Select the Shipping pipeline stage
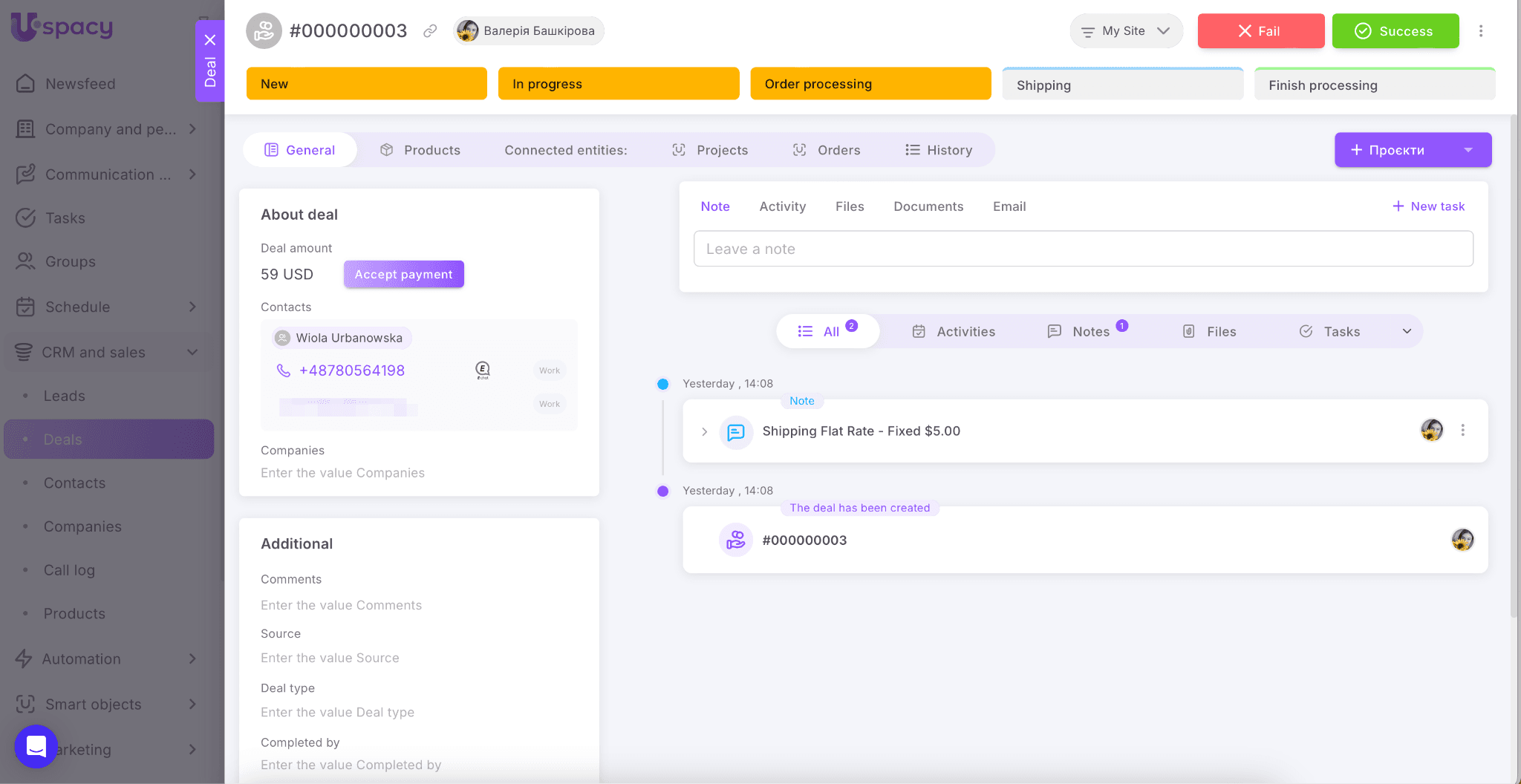Image resolution: width=1521 pixels, height=784 pixels. [x=1122, y=85]
